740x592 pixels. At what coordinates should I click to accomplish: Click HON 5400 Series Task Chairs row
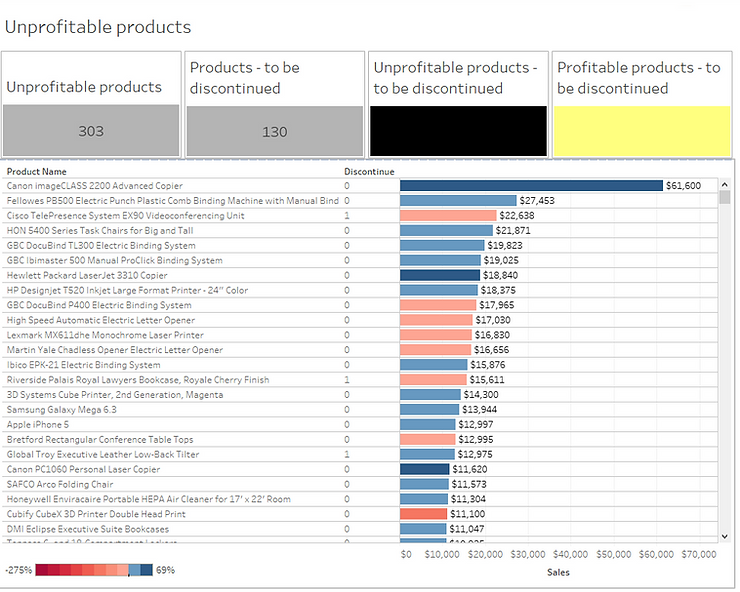(100, 230)
